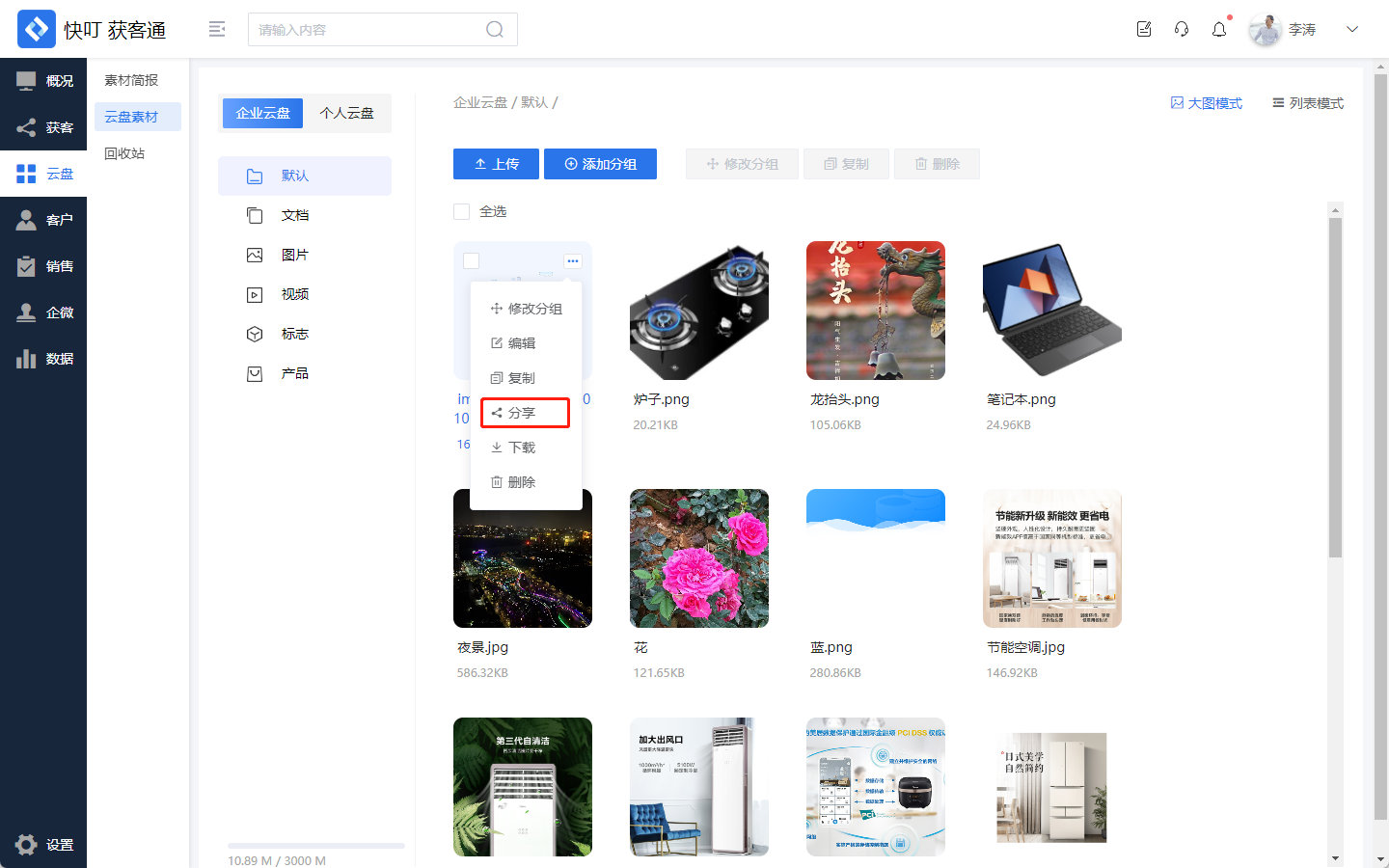Screen dimensions: 1389x868
Task: Click the file grid scrollbar thumb
Action: (1335, 388)
